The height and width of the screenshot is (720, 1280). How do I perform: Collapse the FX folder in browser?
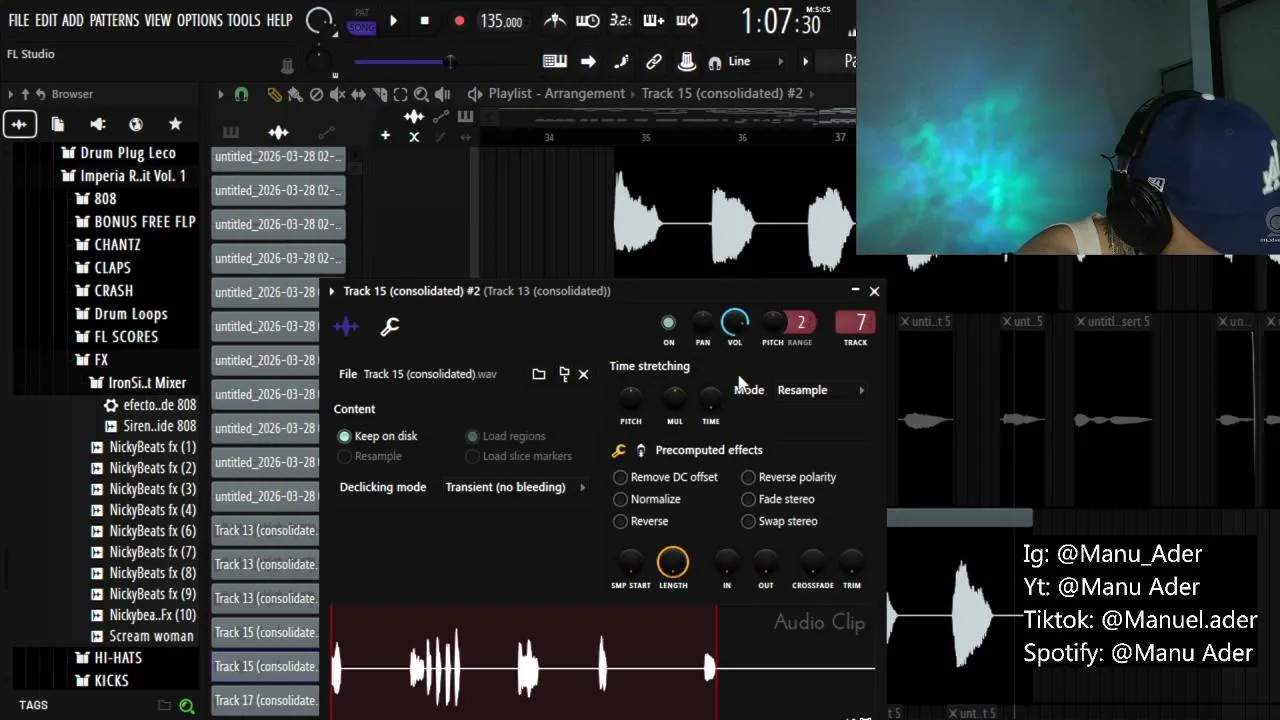[x=92, y=360]
